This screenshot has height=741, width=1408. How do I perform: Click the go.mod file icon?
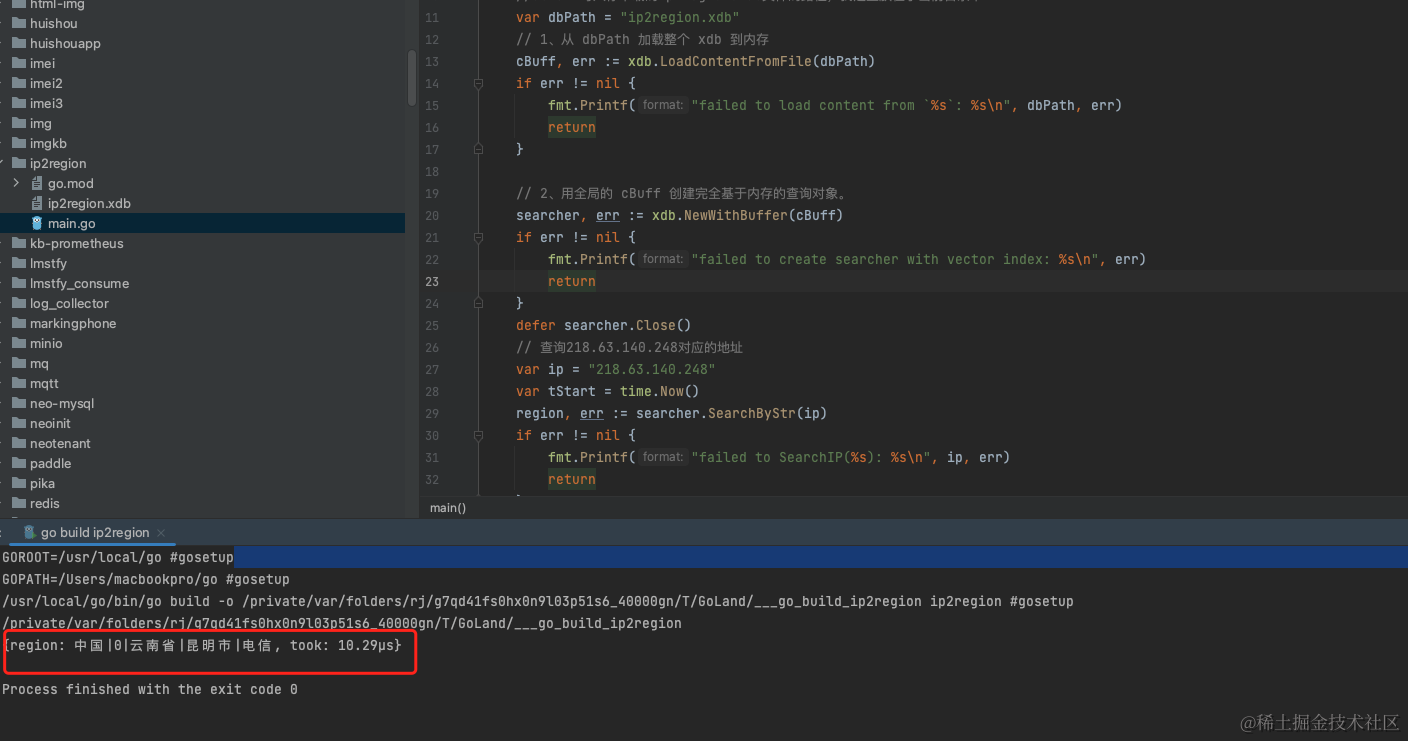click(x=37, y=183)
